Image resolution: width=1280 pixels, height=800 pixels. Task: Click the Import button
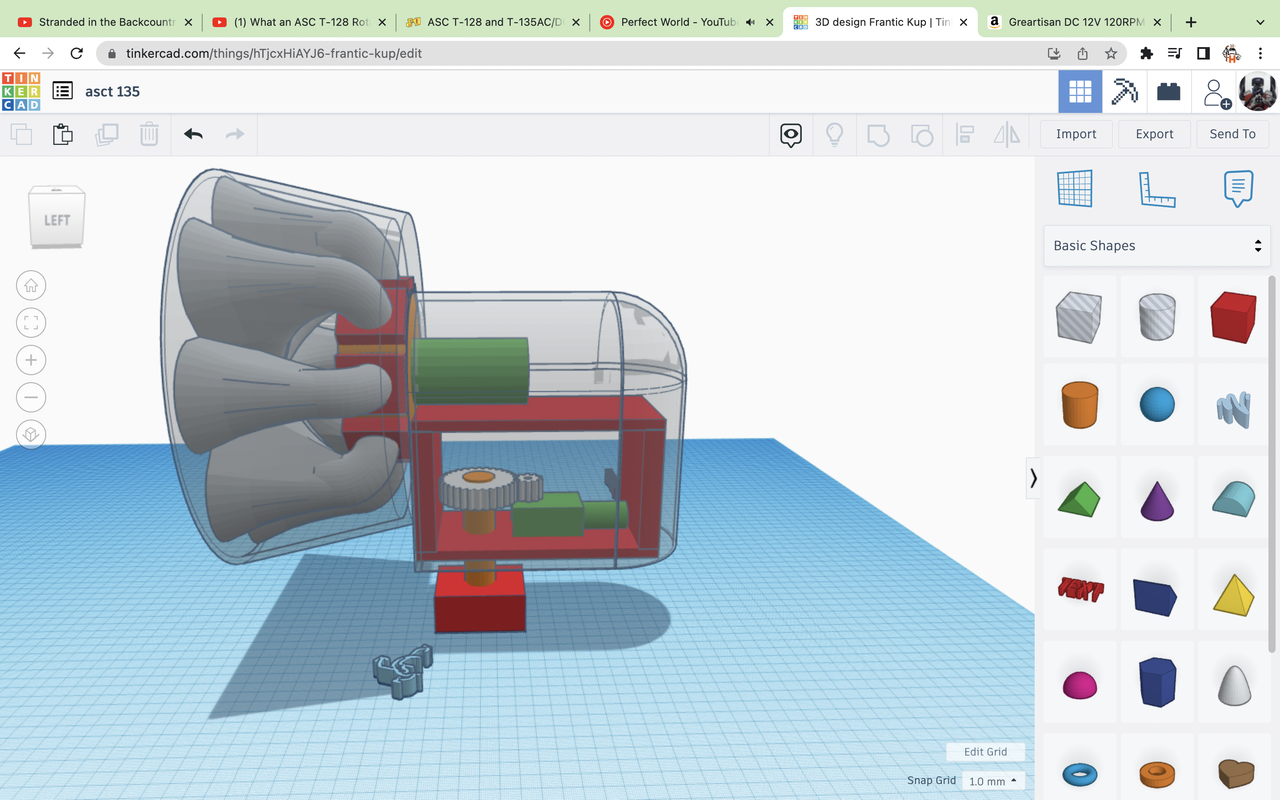pyautogui.click(x=1076, y=134)
